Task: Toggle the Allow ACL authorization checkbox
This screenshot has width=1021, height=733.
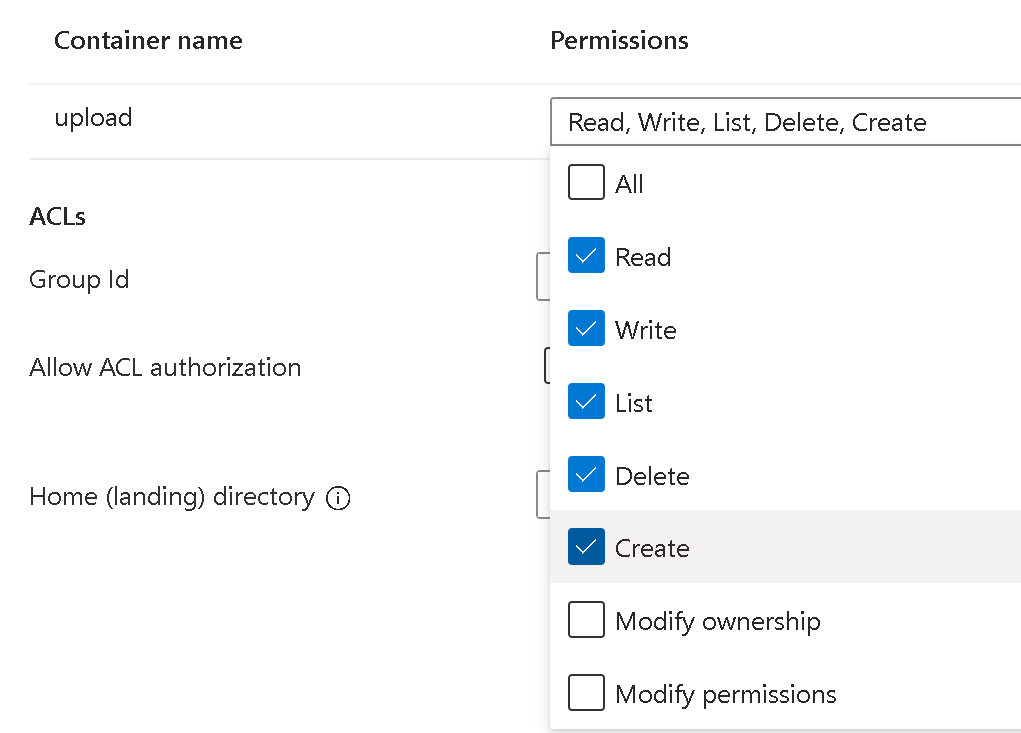Action: pos(547,366)
